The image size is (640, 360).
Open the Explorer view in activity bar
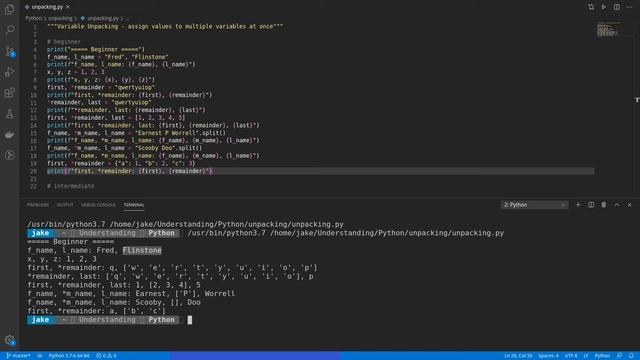pos(9,9)
